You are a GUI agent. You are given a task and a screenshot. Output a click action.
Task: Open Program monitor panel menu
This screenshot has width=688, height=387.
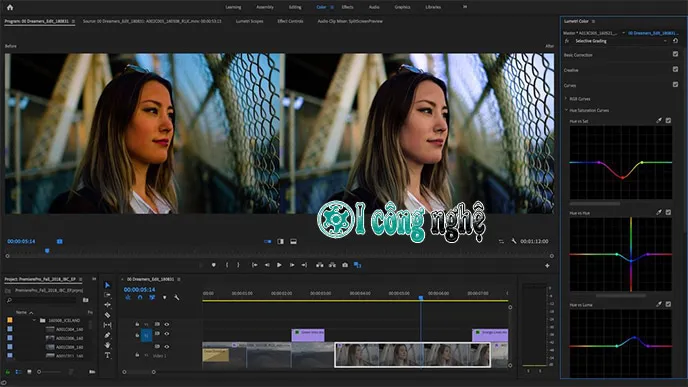coord(73,21)
